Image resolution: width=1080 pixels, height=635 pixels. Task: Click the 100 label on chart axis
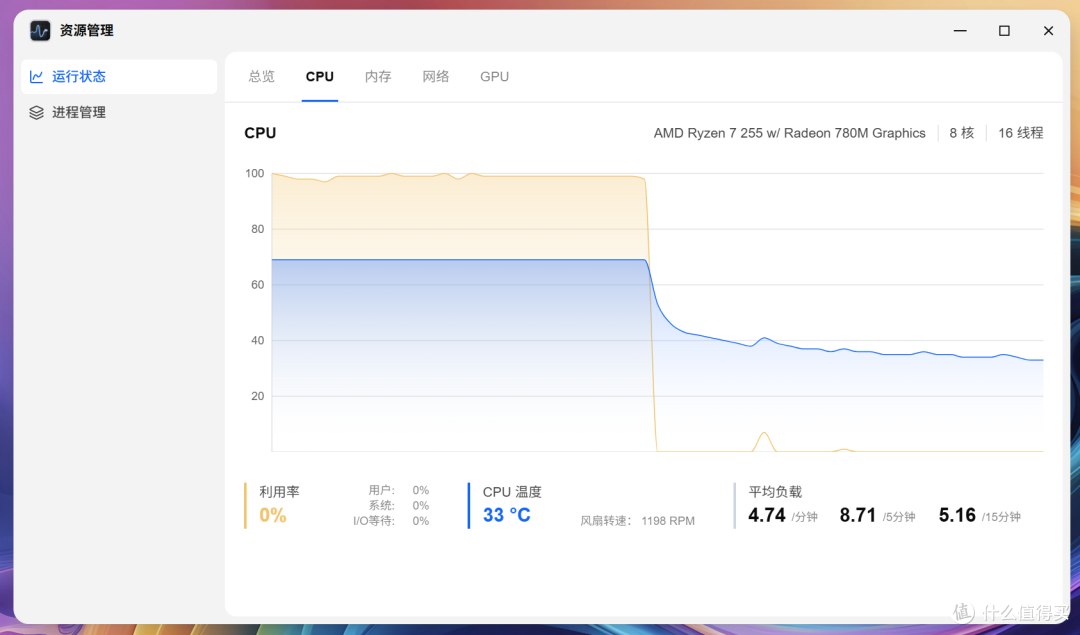(x=255, y=174)
